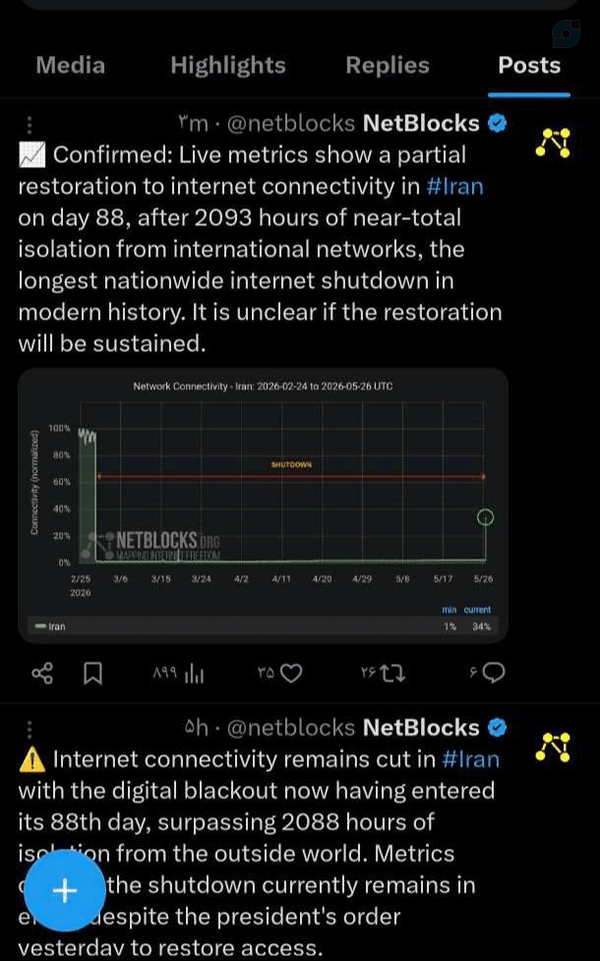Image resolution: width=600 pixels, height=961 pixels.
Task: Open three-dot menu of first post
Action: [x=29, y=124]
